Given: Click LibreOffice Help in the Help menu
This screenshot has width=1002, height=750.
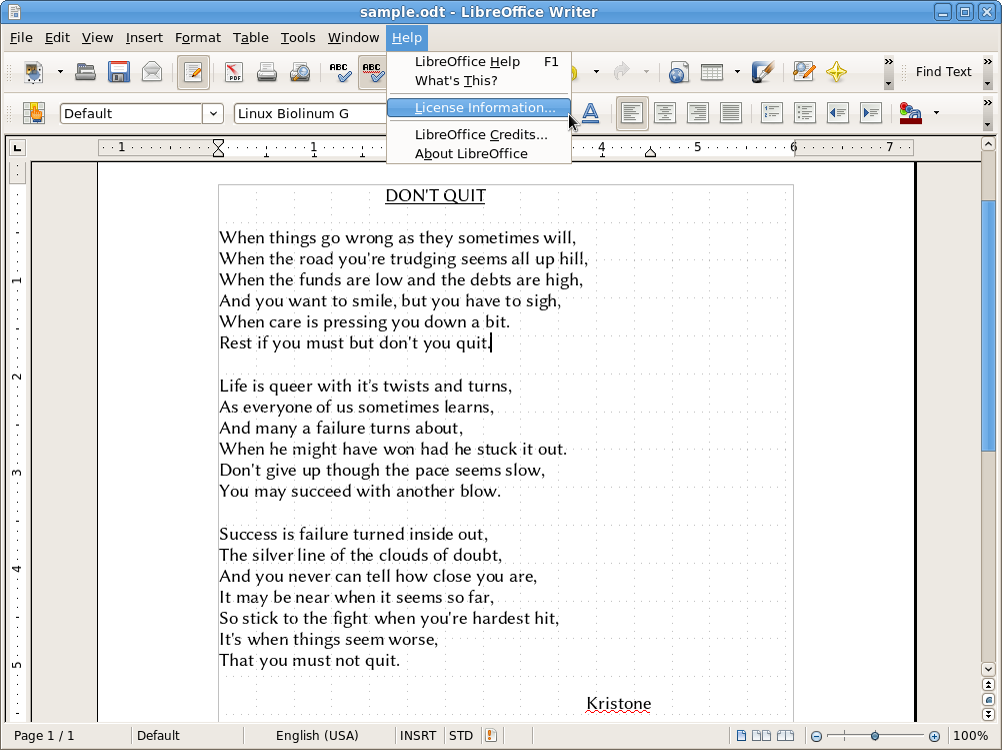Looking at the screenshot, I should (465, 61).
